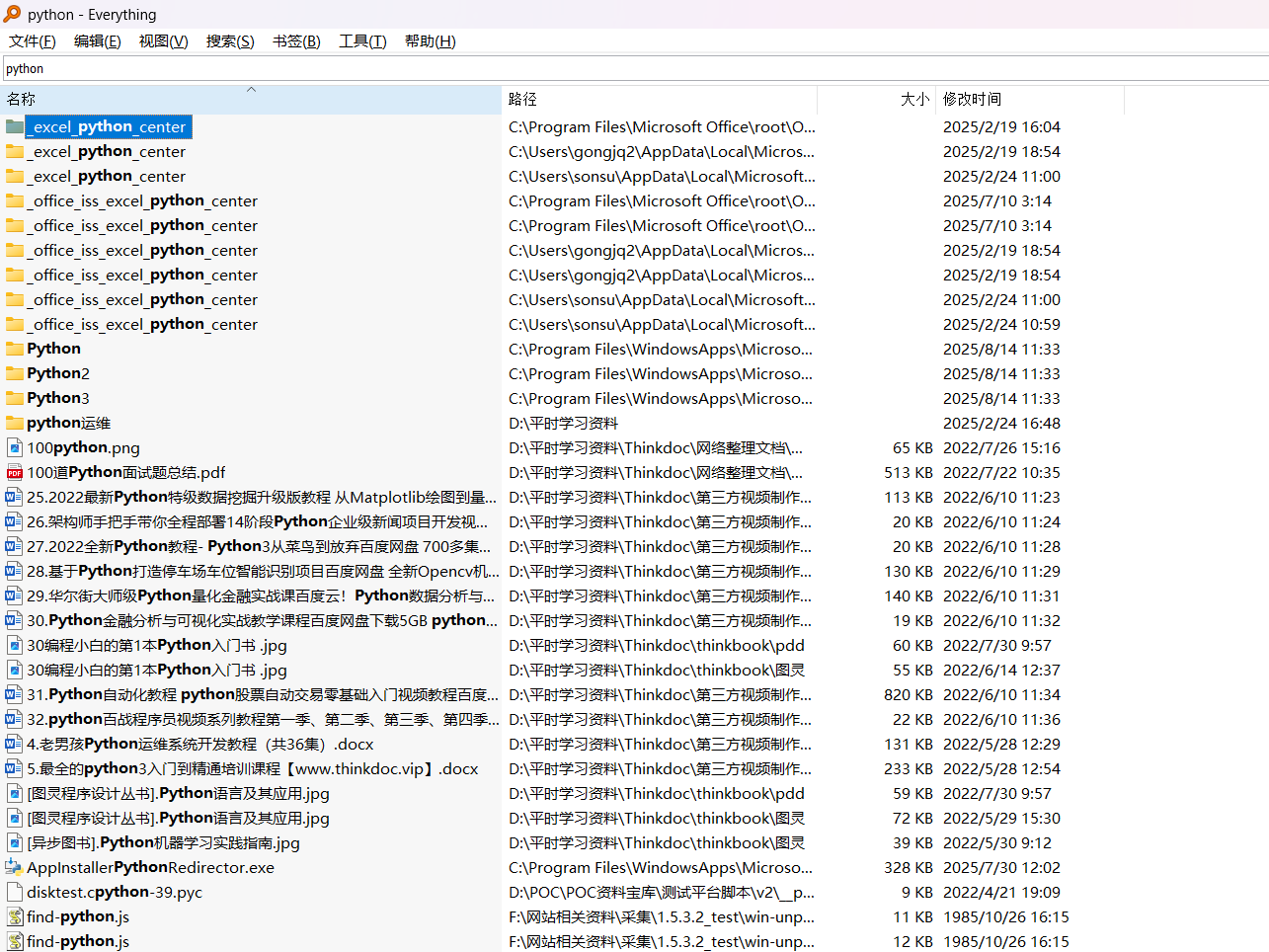Click modified date 2022/5/30 9:12
Viewport: 1269px width, 952px height.
tap(997, 842)
